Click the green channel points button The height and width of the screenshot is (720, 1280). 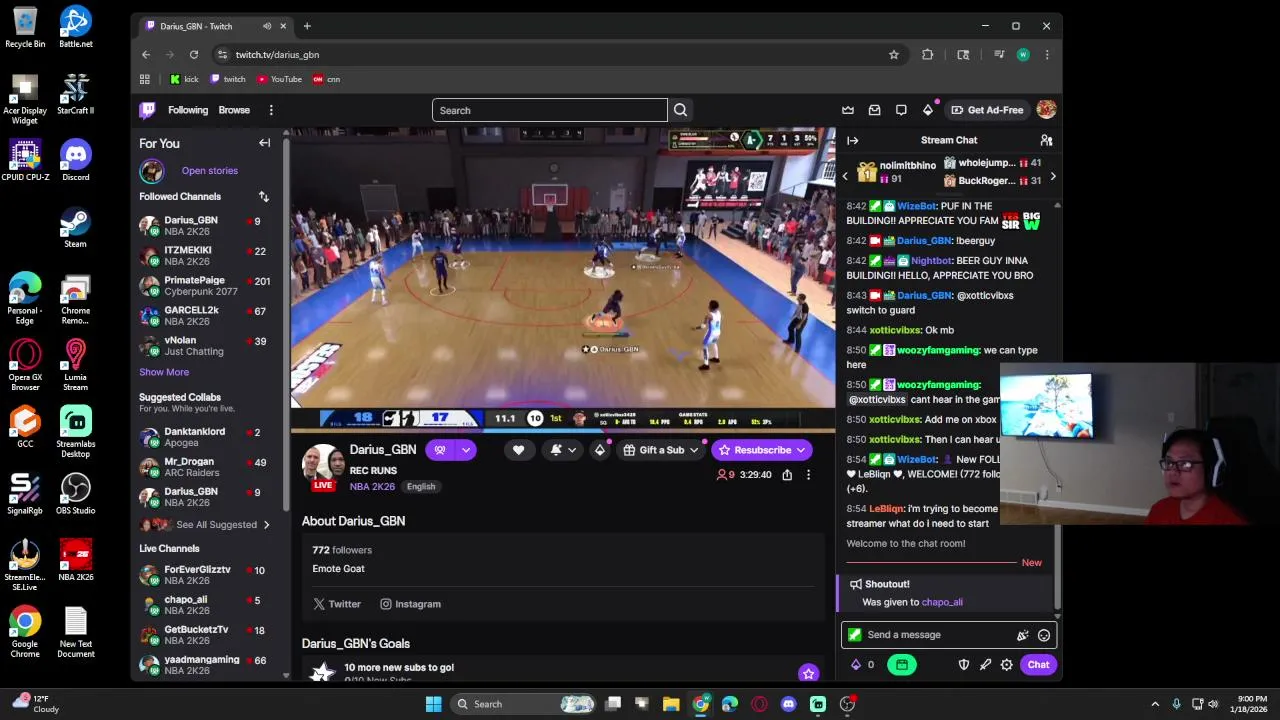901,665
